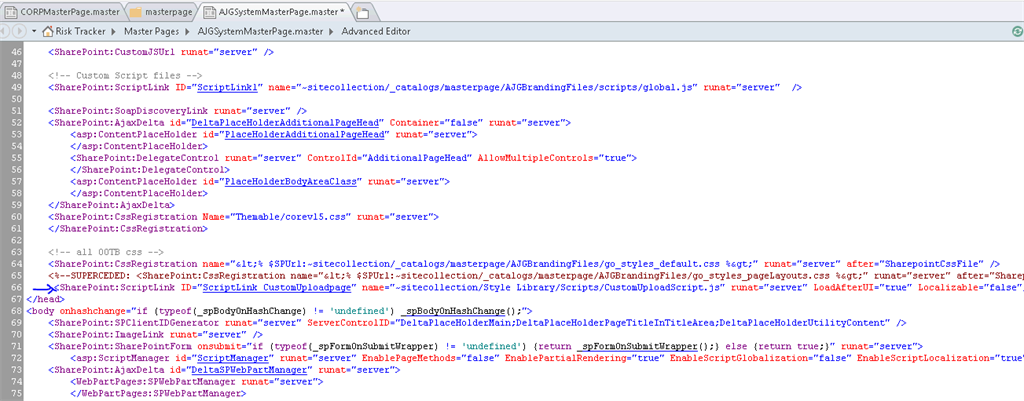
Task: Click the folder icon on the masterpage tab
Action: tap(136, 12)
